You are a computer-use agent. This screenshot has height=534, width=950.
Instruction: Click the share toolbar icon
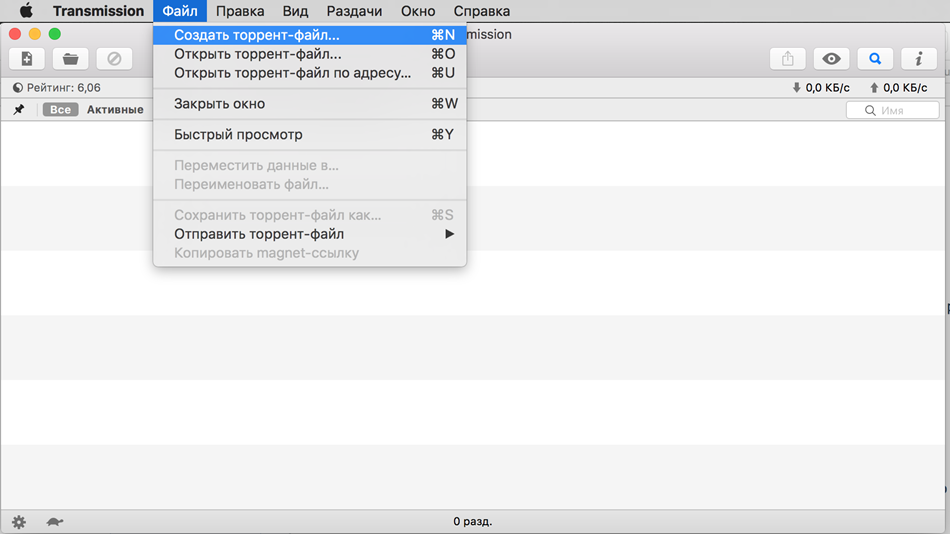point(788,59)
